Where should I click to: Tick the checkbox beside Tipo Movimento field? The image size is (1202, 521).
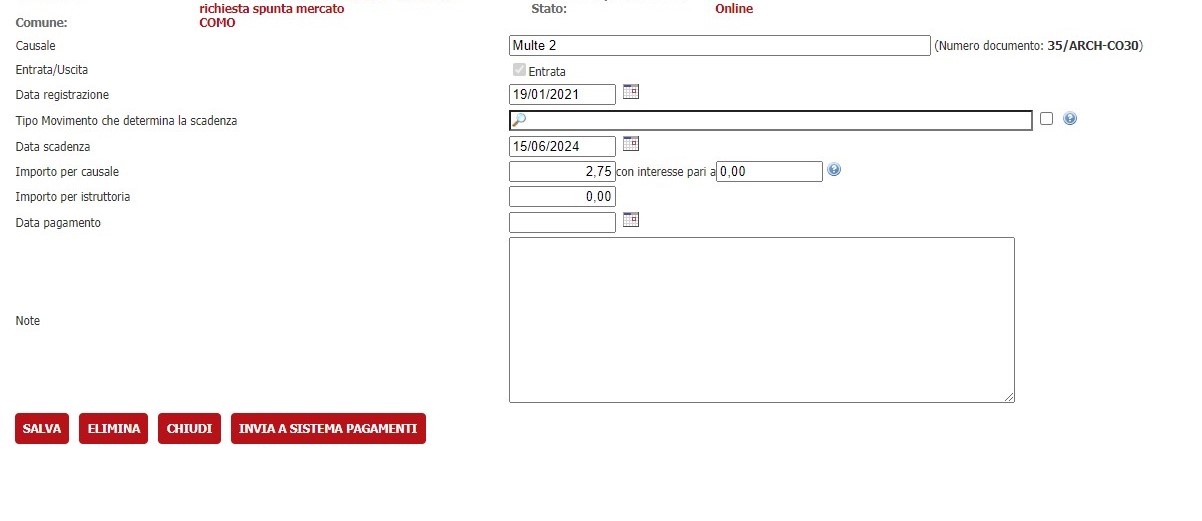point(1046,119)
